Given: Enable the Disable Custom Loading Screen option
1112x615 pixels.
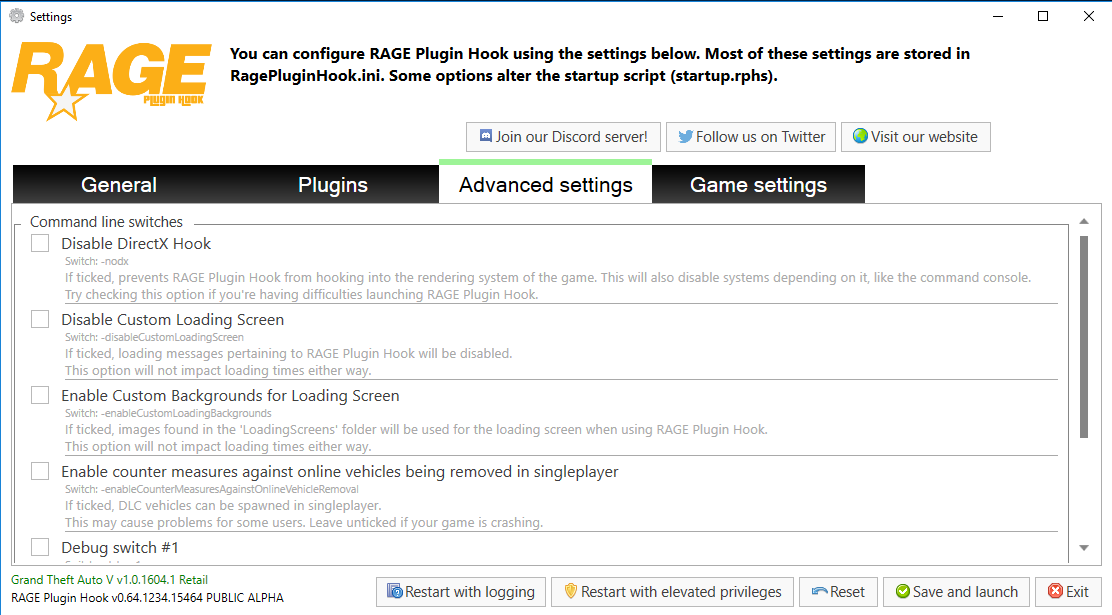Looking at the screenshot, I should 40,319.
